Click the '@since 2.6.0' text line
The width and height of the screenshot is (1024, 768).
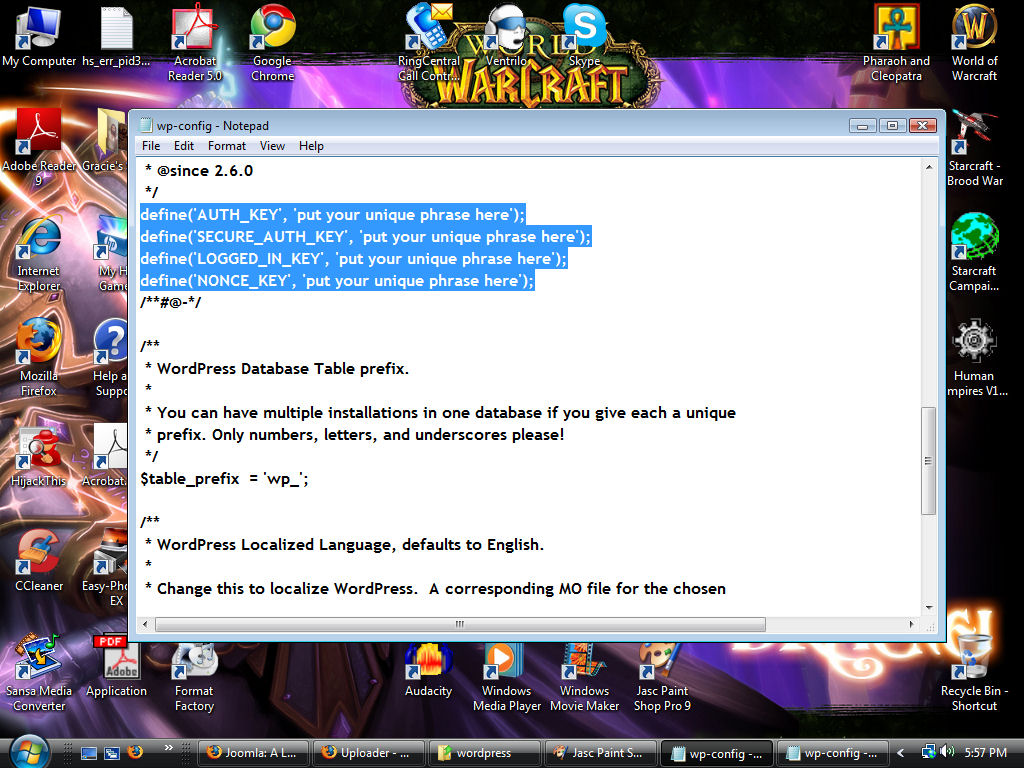pyautogui.click(x=199, y=170)
